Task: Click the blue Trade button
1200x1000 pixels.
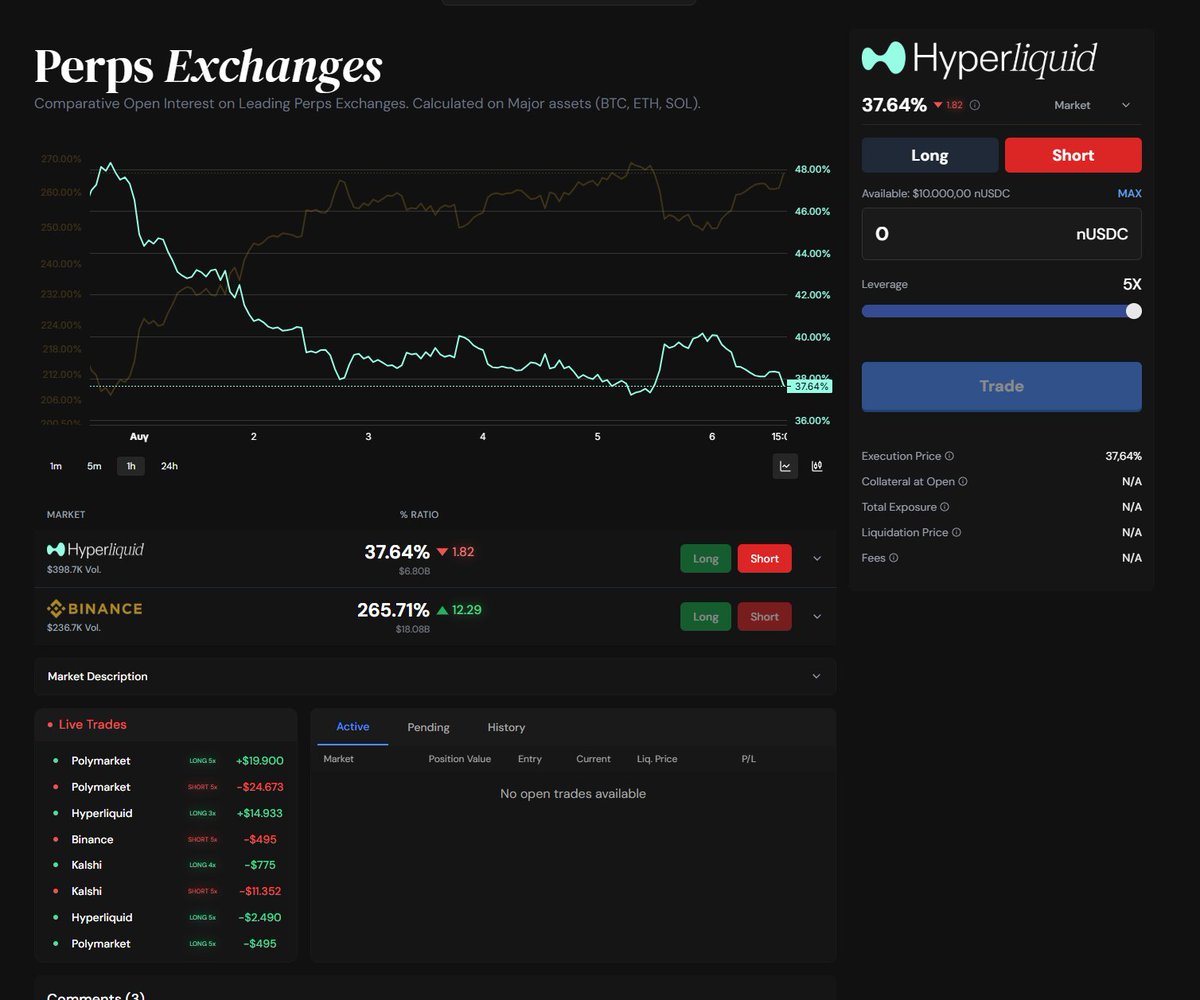Action: point(1002,386)
